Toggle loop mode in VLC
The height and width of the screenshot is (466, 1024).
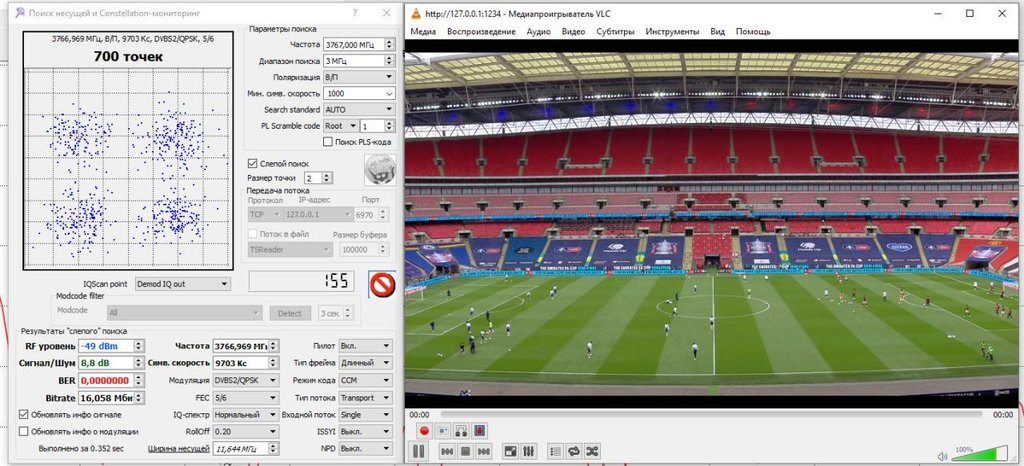pos(573,451)
